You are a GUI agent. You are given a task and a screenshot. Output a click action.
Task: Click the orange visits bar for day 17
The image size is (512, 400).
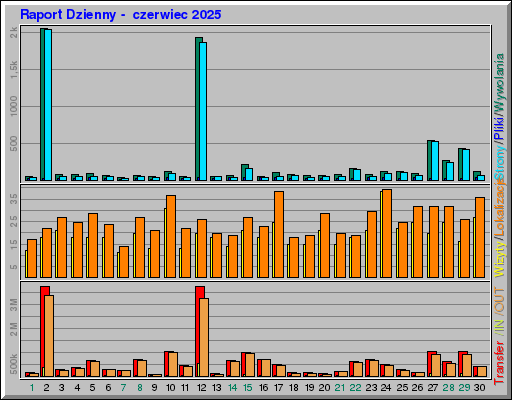point(279,234)
